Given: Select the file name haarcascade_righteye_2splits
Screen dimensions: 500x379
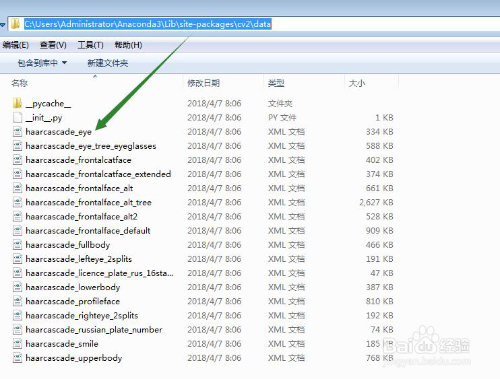Looking at the screenshot, I should [x=82, y=316].
